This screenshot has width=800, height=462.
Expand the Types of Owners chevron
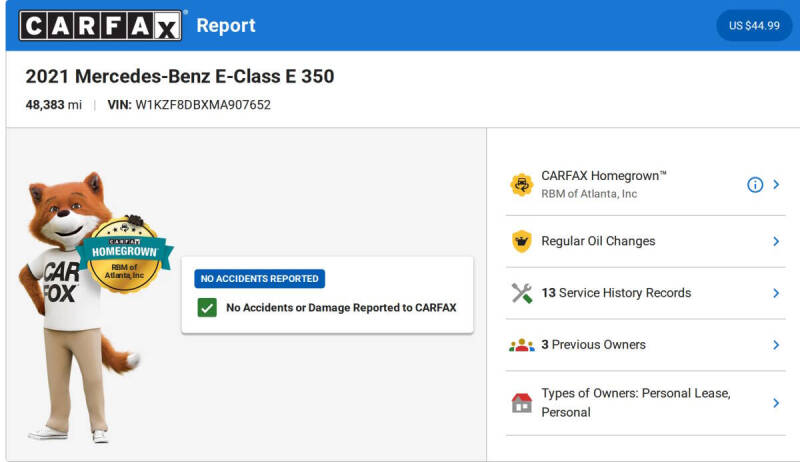pos(776,403)
